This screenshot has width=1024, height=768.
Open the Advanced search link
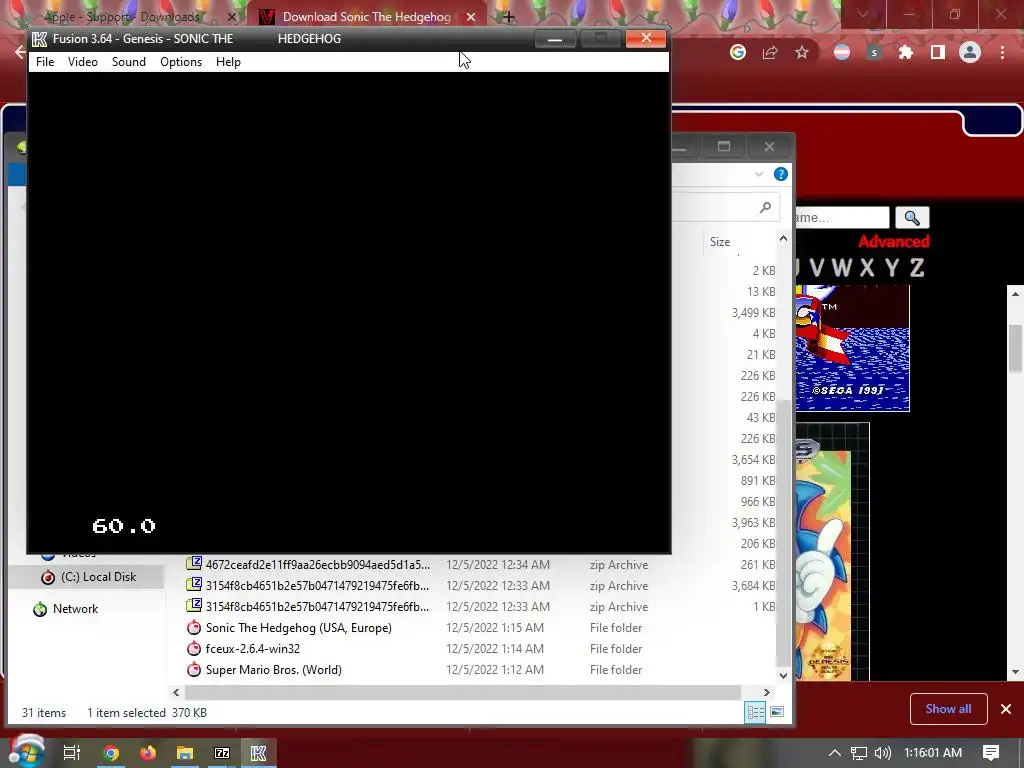(x=893, y=242)
